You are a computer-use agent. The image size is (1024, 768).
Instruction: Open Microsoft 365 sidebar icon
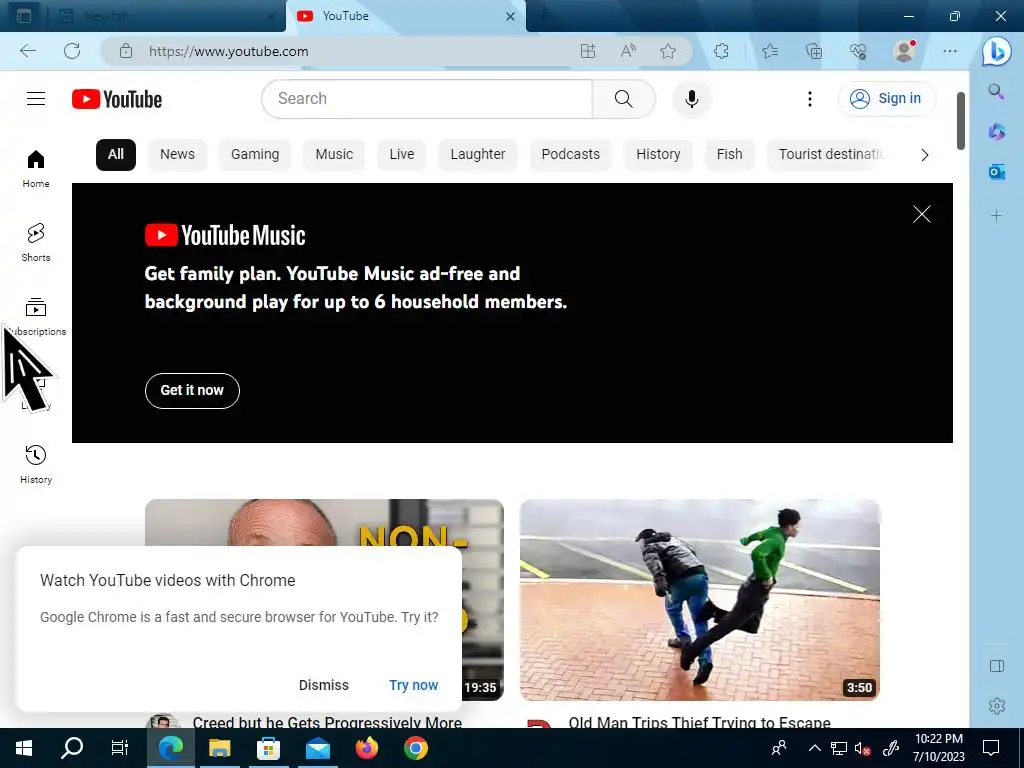tap(996, 132)
